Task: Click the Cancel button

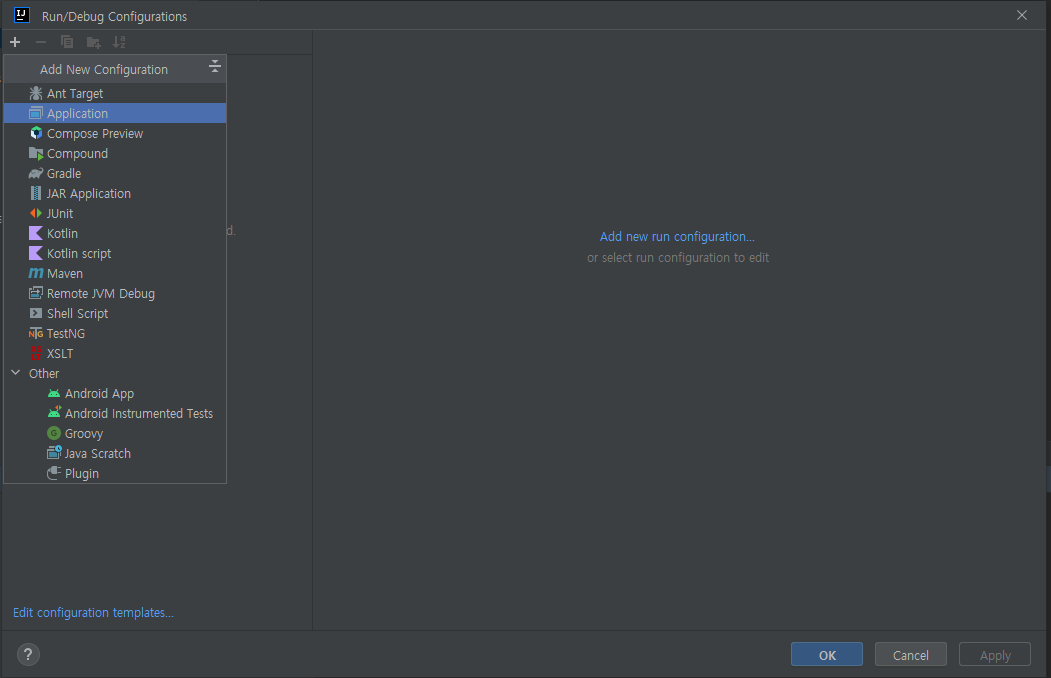Action: [x=910, y=655]
